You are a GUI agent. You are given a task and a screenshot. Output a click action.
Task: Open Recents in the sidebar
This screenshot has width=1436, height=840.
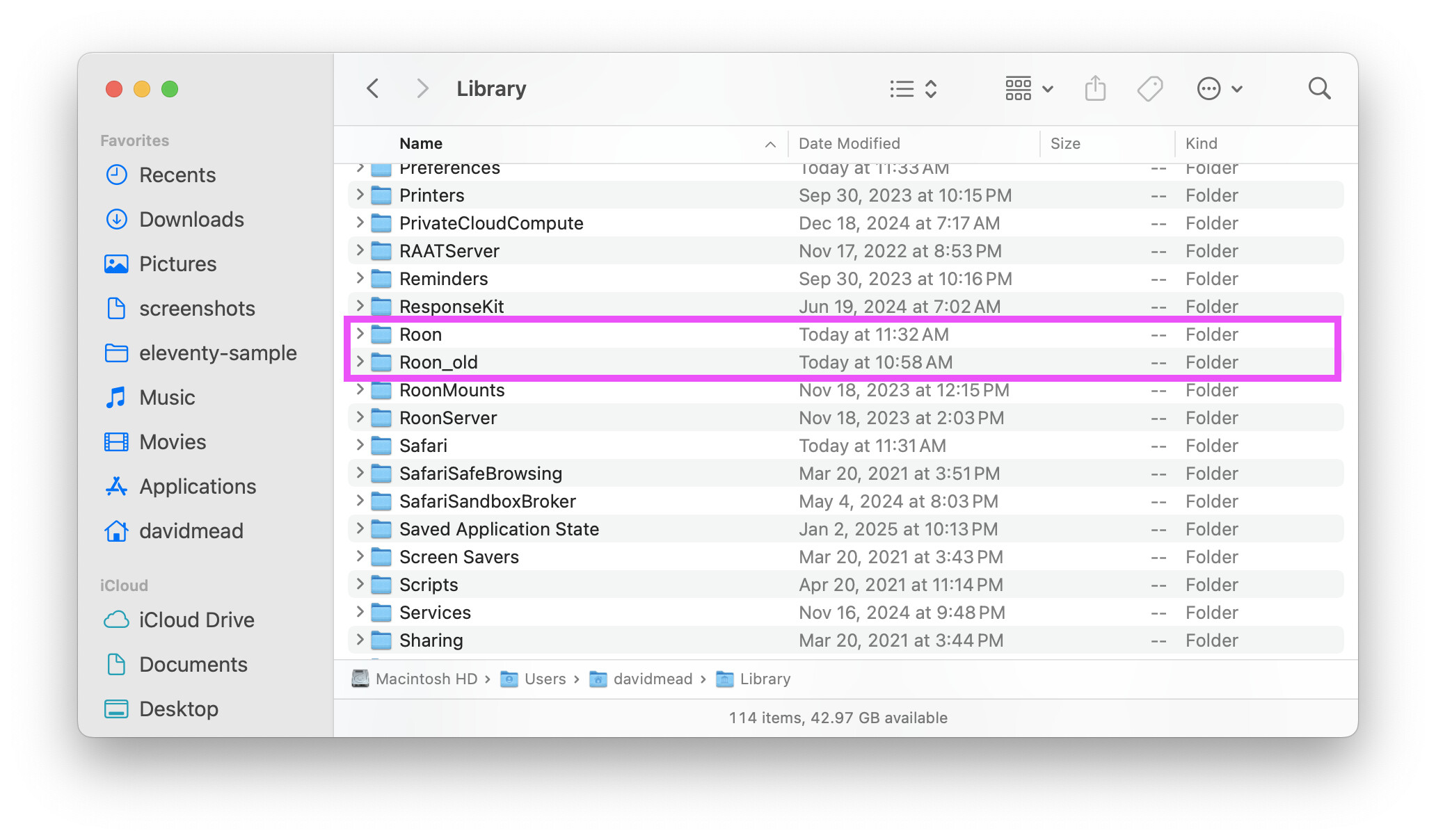160,175
